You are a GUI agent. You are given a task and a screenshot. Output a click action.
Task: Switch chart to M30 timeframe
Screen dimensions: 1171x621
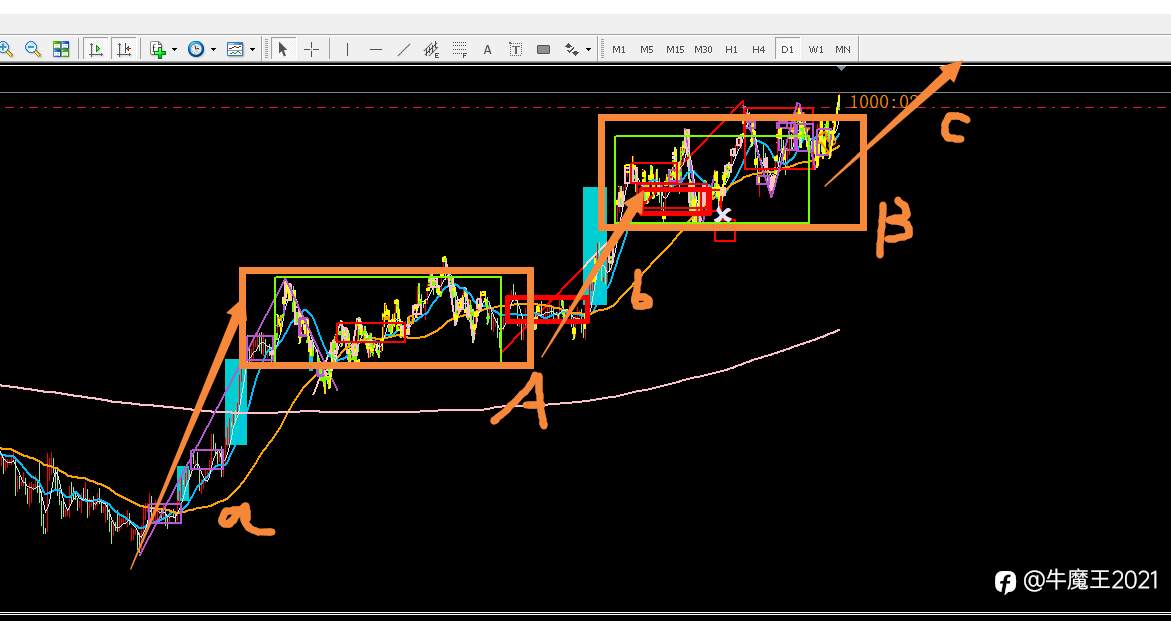point(703,49)
